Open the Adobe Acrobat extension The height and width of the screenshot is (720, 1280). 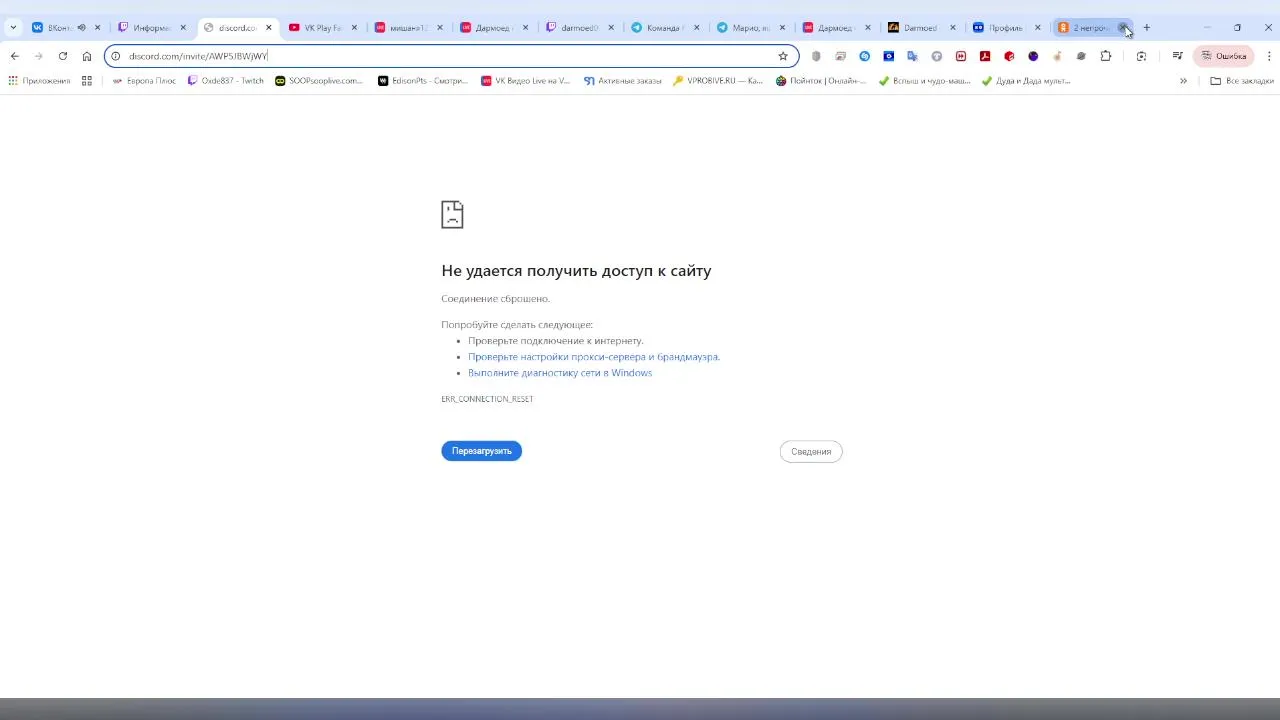pyautogui.click(x=985, y=56)
